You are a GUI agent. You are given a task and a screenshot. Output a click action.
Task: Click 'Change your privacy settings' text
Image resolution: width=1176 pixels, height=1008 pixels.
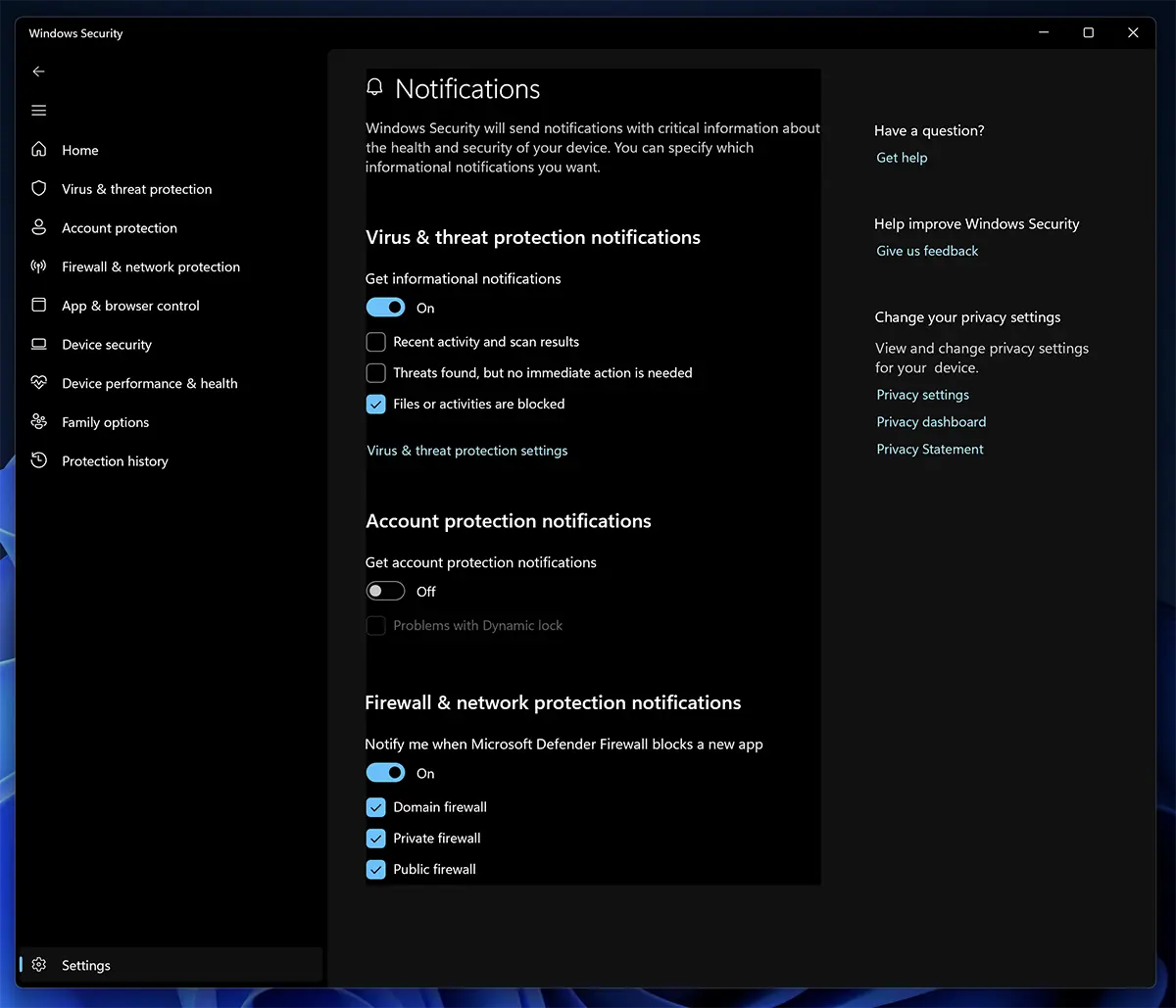(x=967, y=317)
